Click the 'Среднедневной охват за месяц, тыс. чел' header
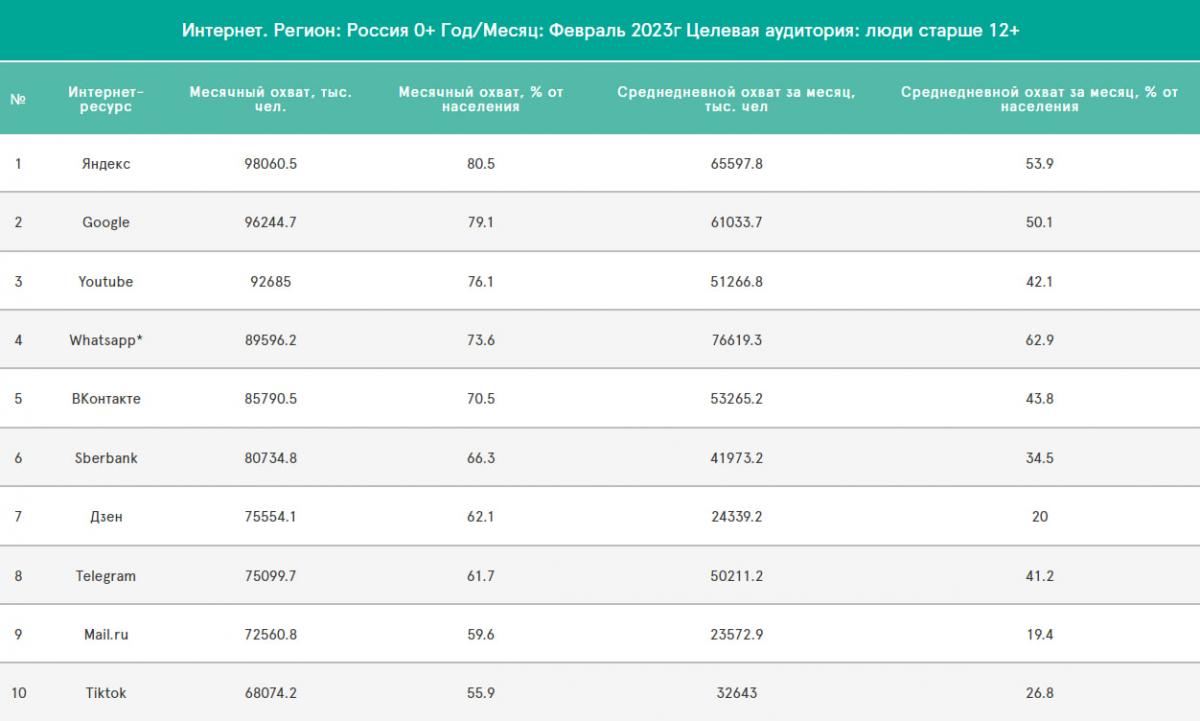The width and height of the screenshot is (1200, 721). coord(735,99)
